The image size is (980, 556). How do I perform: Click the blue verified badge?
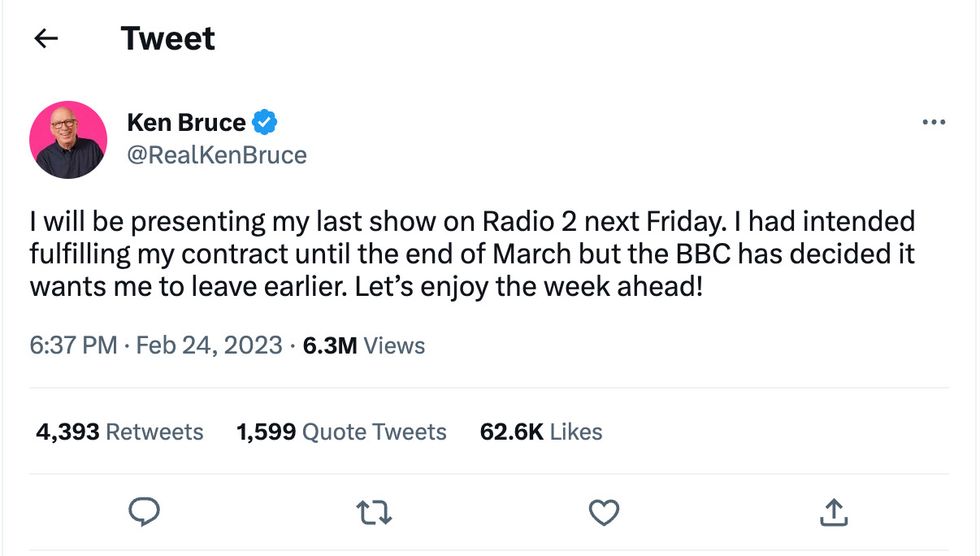(264, 123)
